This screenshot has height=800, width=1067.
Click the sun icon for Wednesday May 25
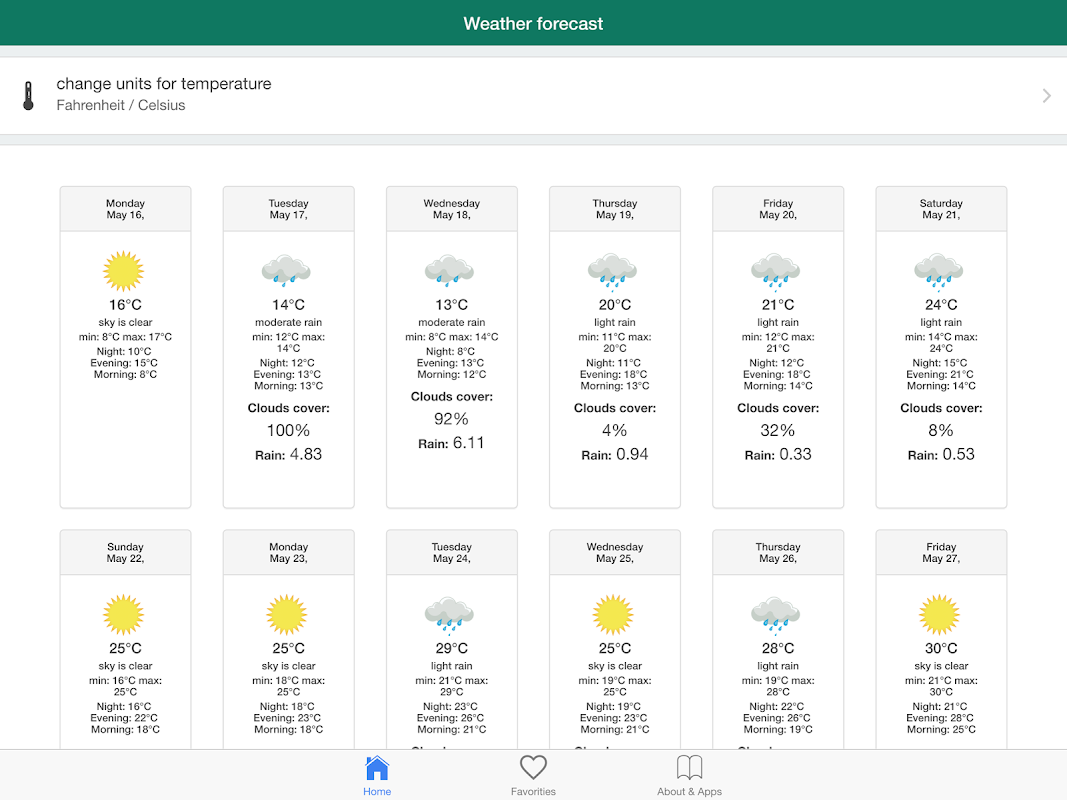[x=613, y=614]
